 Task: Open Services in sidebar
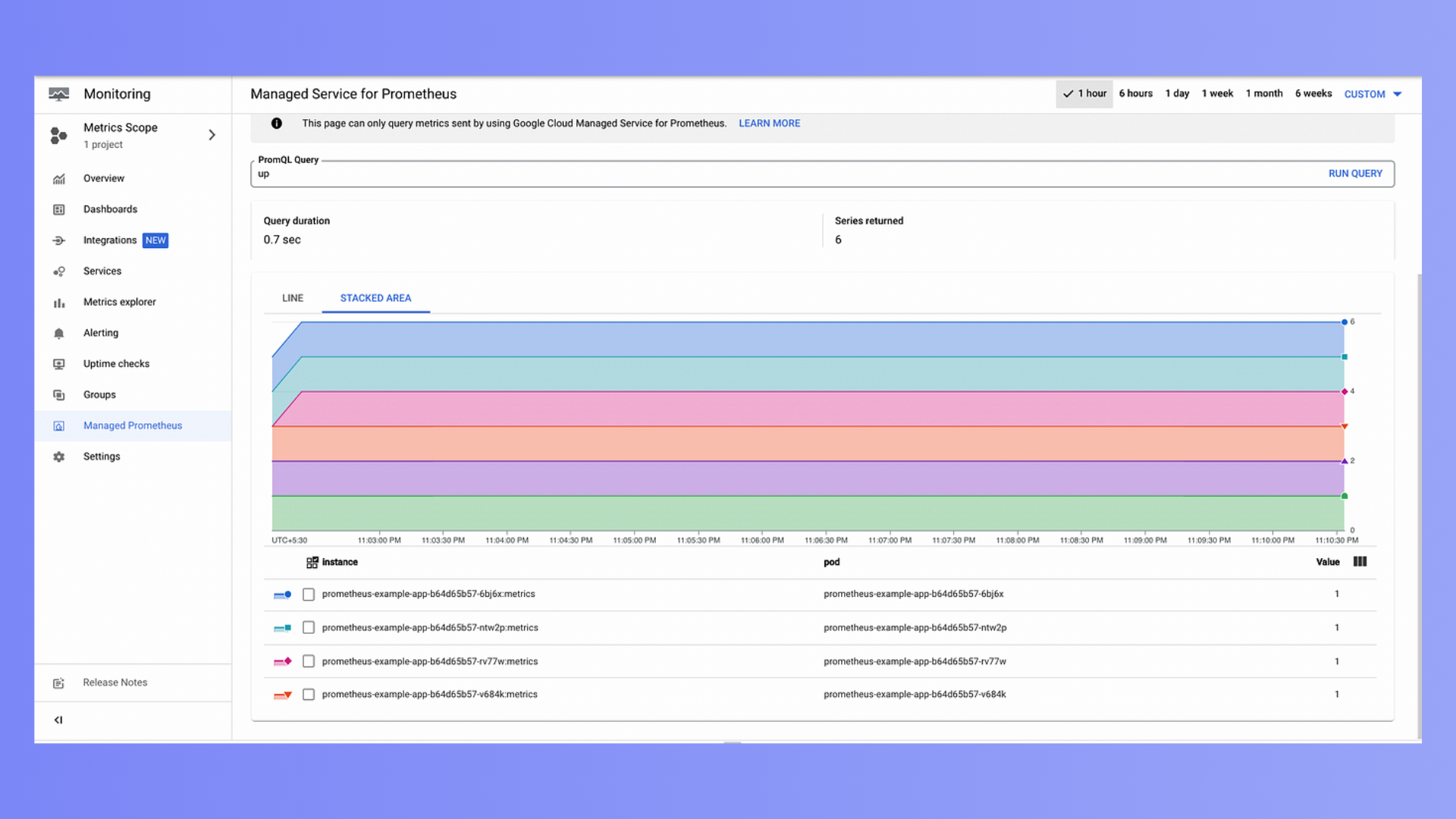pos(102,271)
